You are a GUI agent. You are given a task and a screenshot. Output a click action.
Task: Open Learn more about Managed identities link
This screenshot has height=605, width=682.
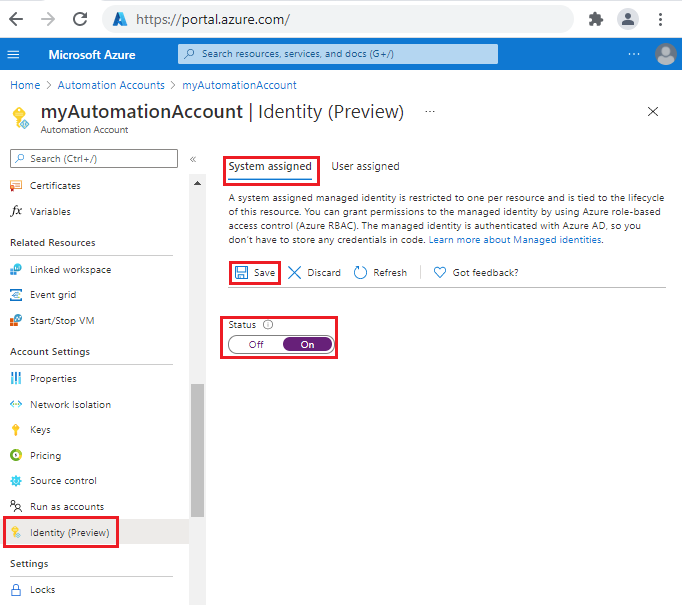515,240
